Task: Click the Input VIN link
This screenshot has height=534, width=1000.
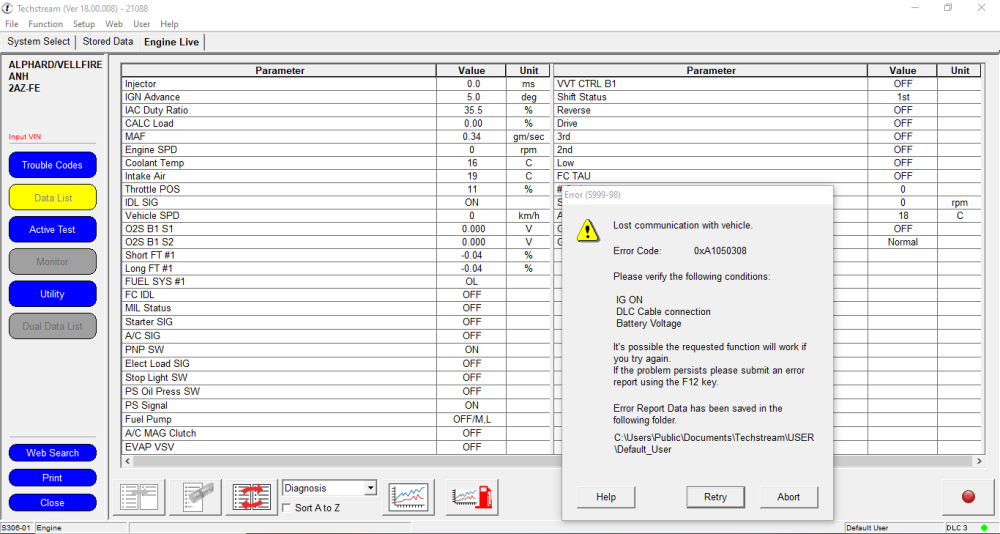Action: [25, 137]
